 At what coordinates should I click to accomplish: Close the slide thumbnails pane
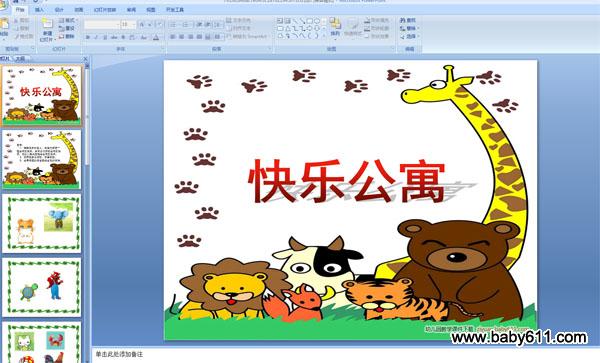(85, 59)
